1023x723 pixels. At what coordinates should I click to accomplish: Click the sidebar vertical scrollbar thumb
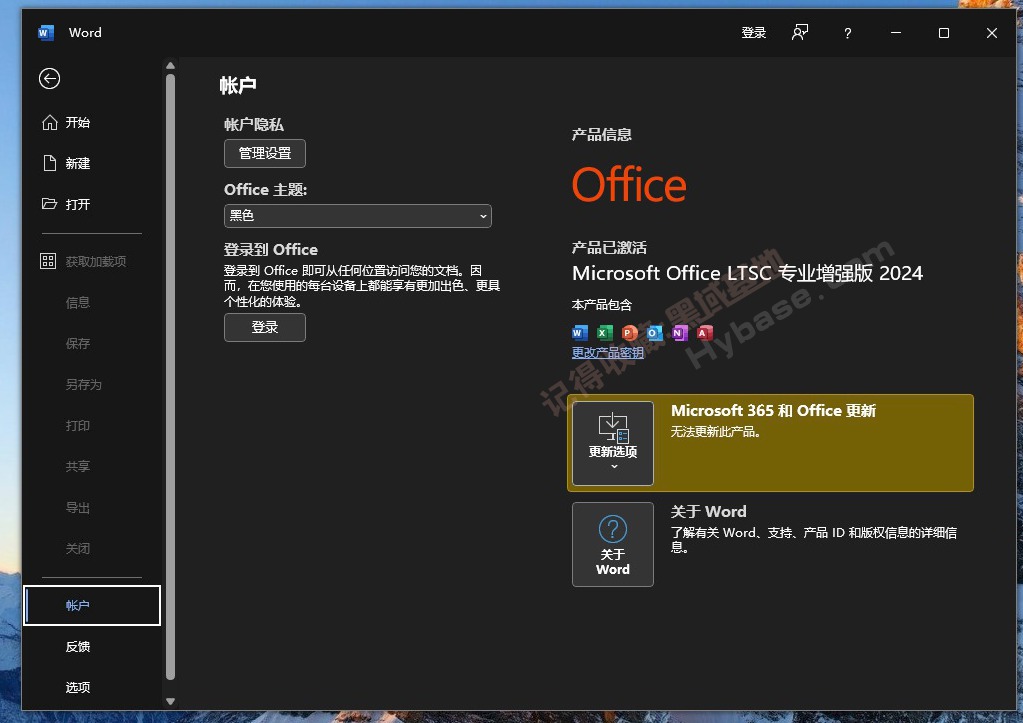click(x=170, y=377)
